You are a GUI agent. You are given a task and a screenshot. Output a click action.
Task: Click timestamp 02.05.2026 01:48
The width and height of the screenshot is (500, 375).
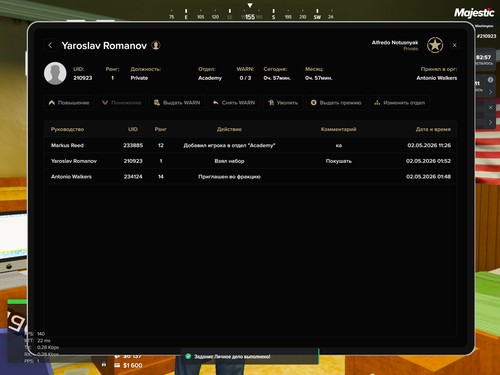point(428,177)
